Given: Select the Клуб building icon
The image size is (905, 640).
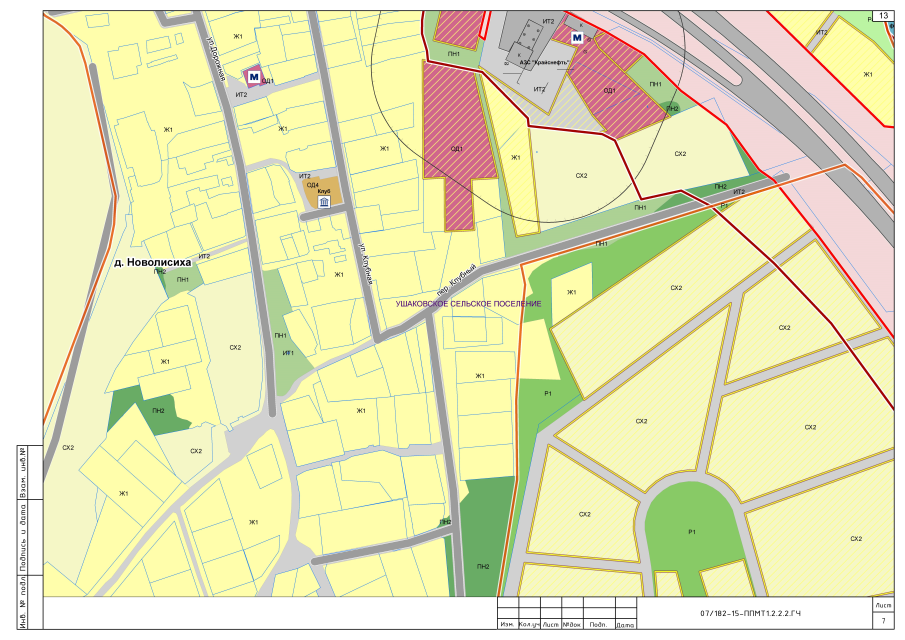Looking at the screenshot, I should [x=324, y=202].
